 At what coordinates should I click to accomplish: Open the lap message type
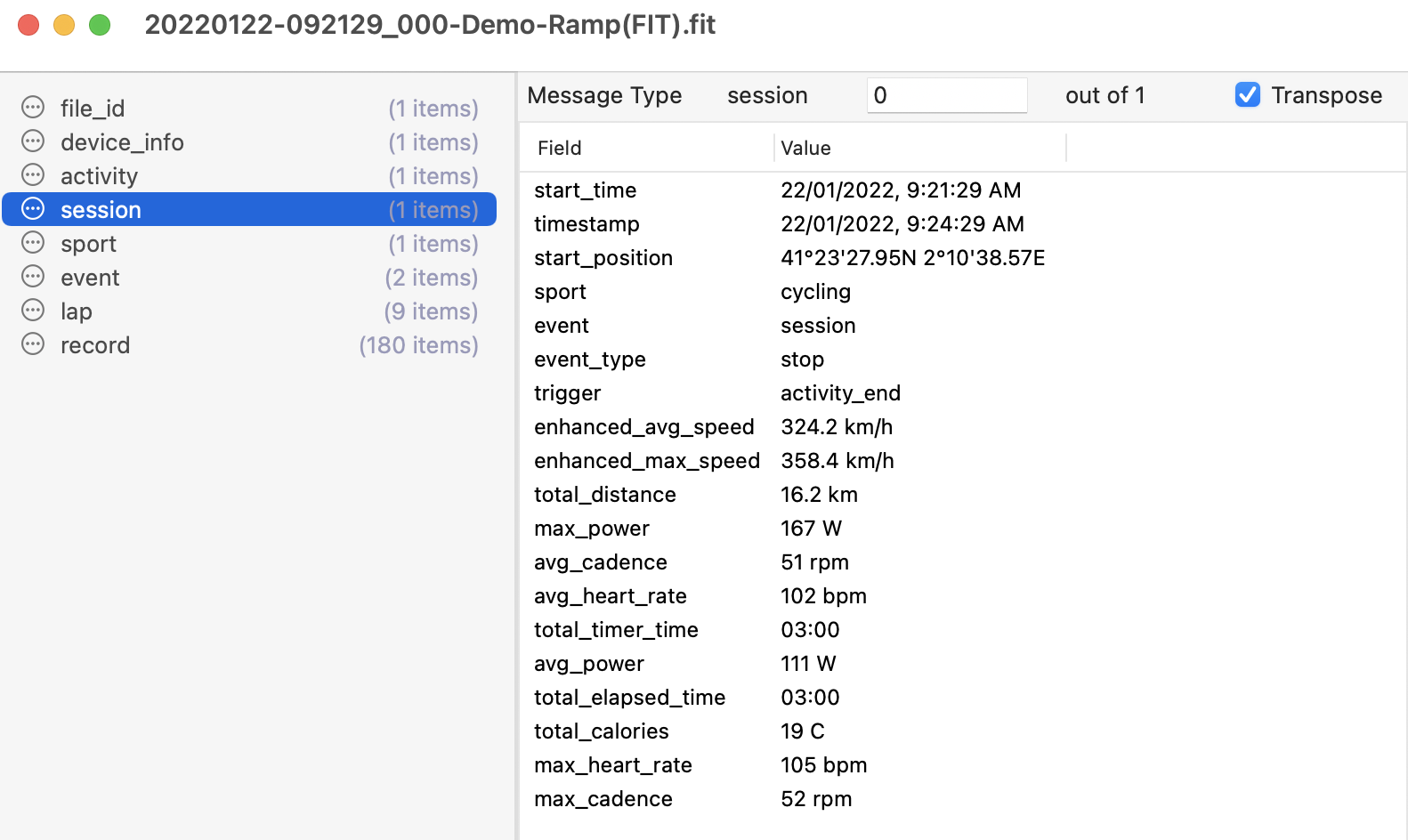coord(249,311)
